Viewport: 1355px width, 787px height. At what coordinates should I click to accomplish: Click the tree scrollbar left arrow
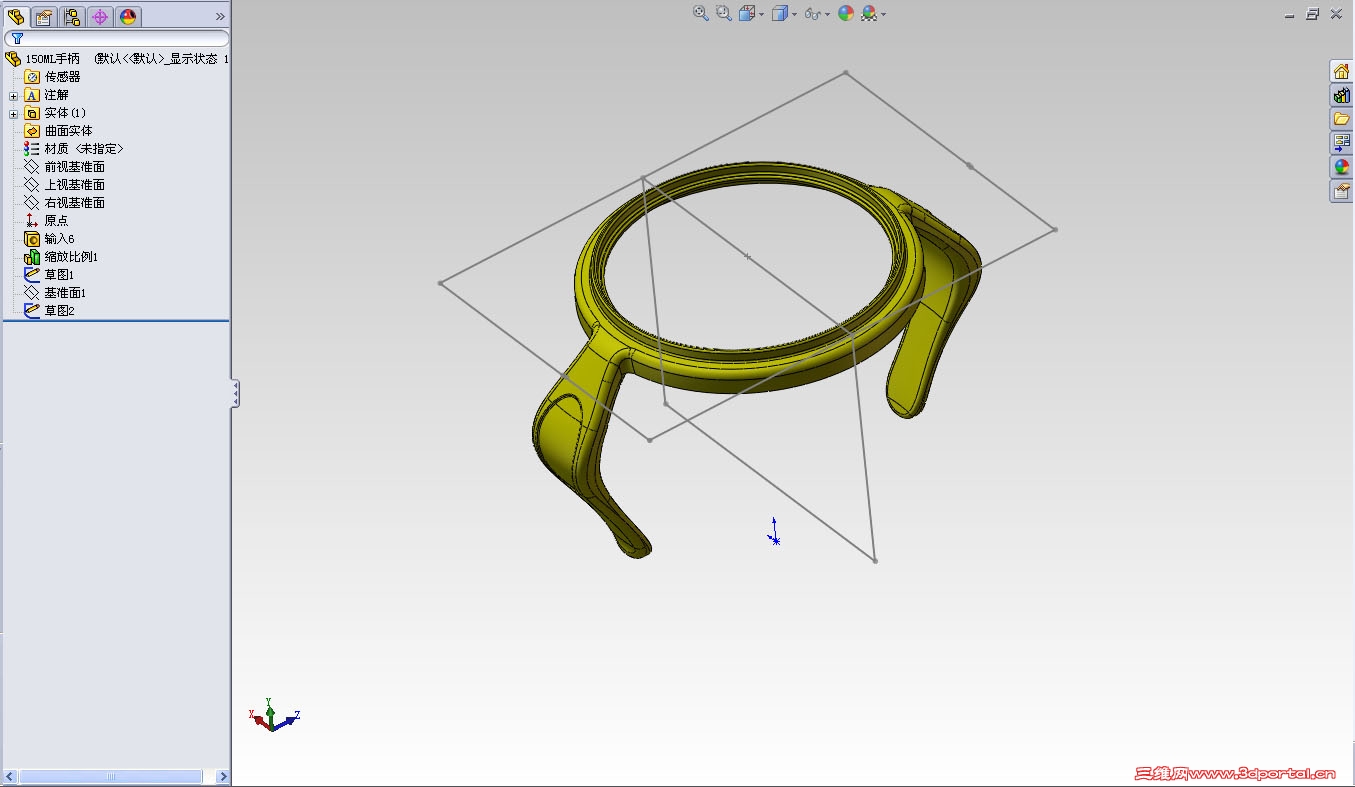[10, 777]
